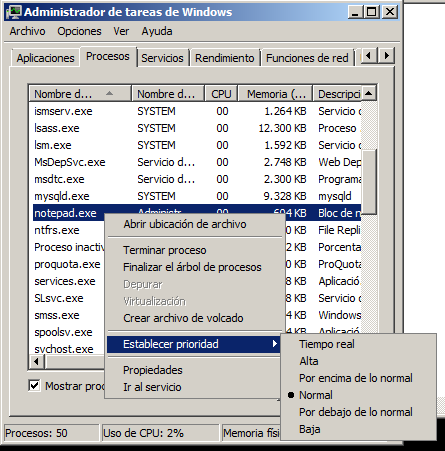Expand the Establecer prioridad submenu
This screenshot has width=445, height=451.
pyautogui.click(x=194, y=344)
